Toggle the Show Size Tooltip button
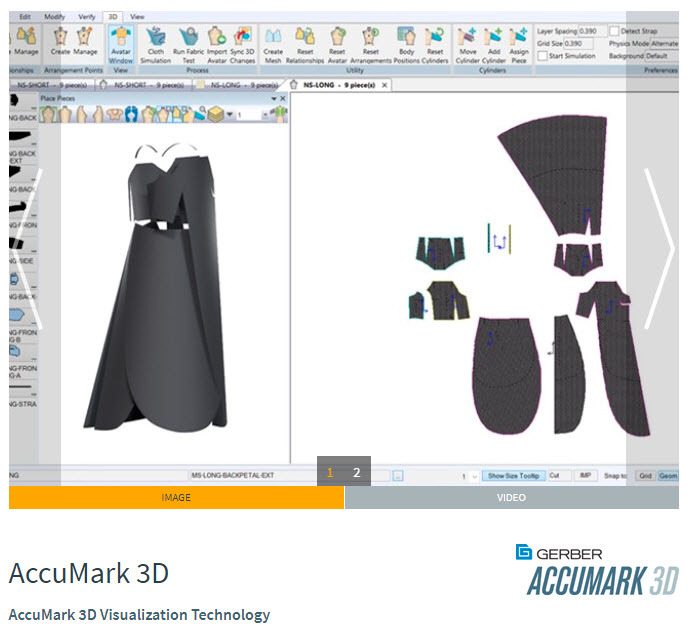Viewport: 691px width, 628px height. click(514, 476)
